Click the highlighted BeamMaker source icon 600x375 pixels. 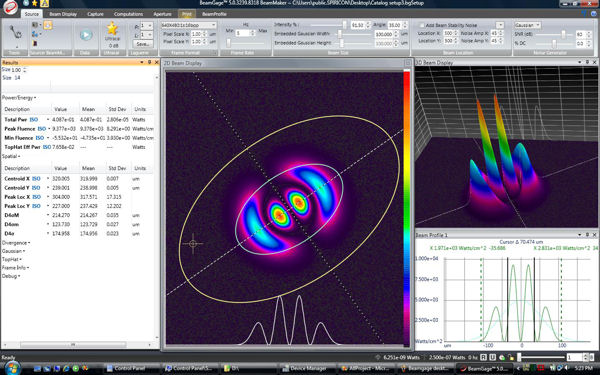coord(48,25)
